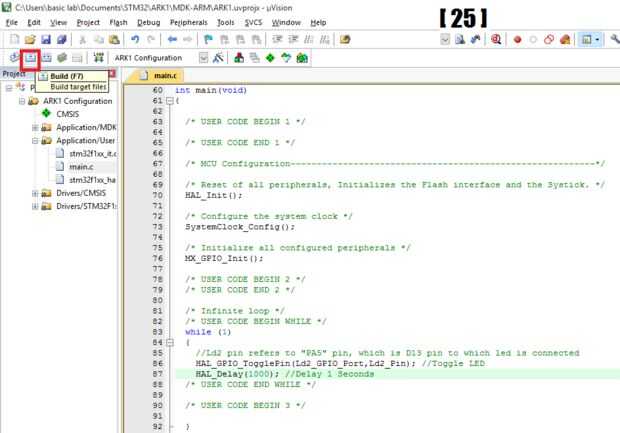Click the HAL_Init(); code line
The image size is (620, 433).
click(x=214, y=195)
